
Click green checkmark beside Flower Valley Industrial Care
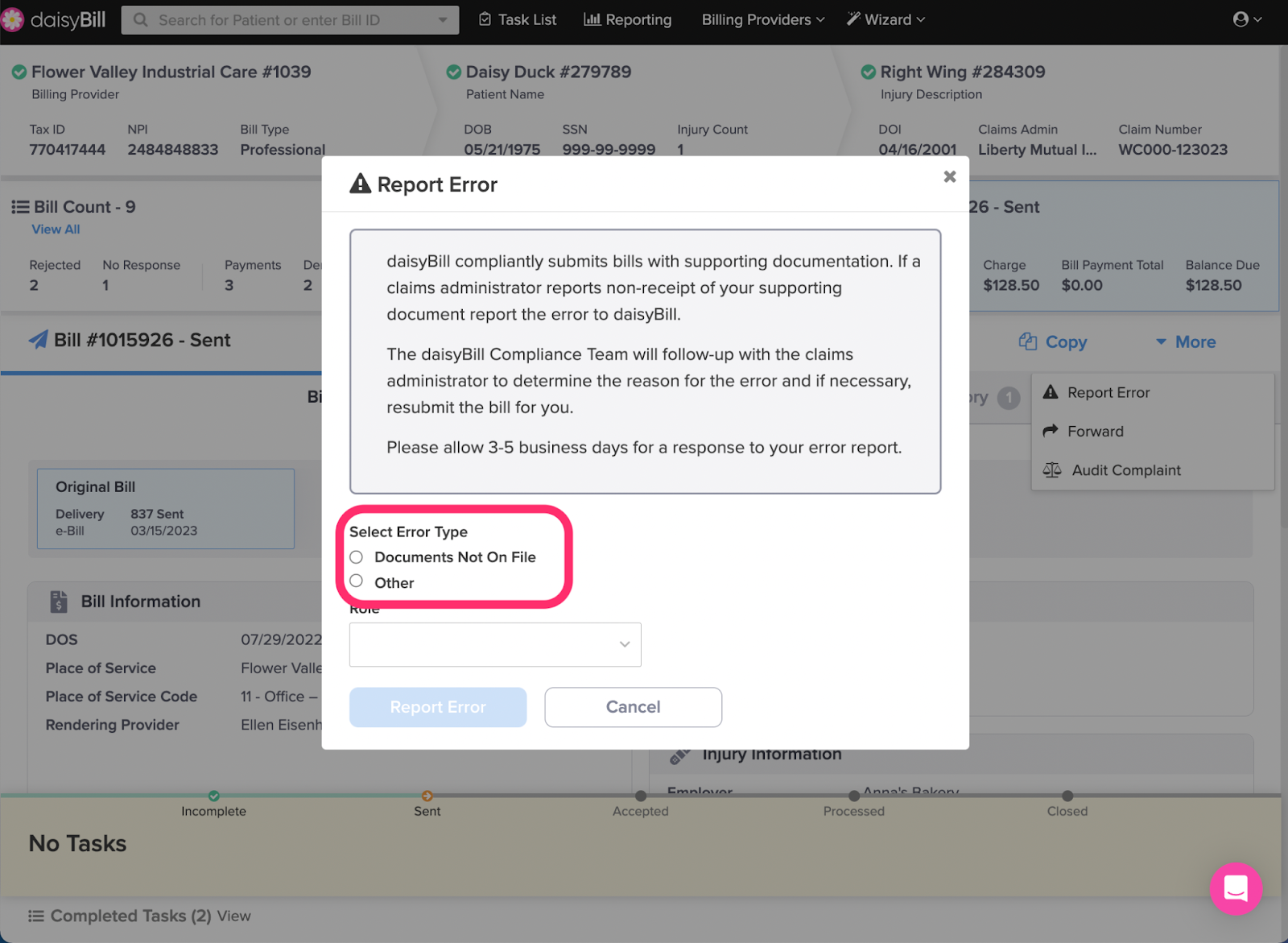19,72
